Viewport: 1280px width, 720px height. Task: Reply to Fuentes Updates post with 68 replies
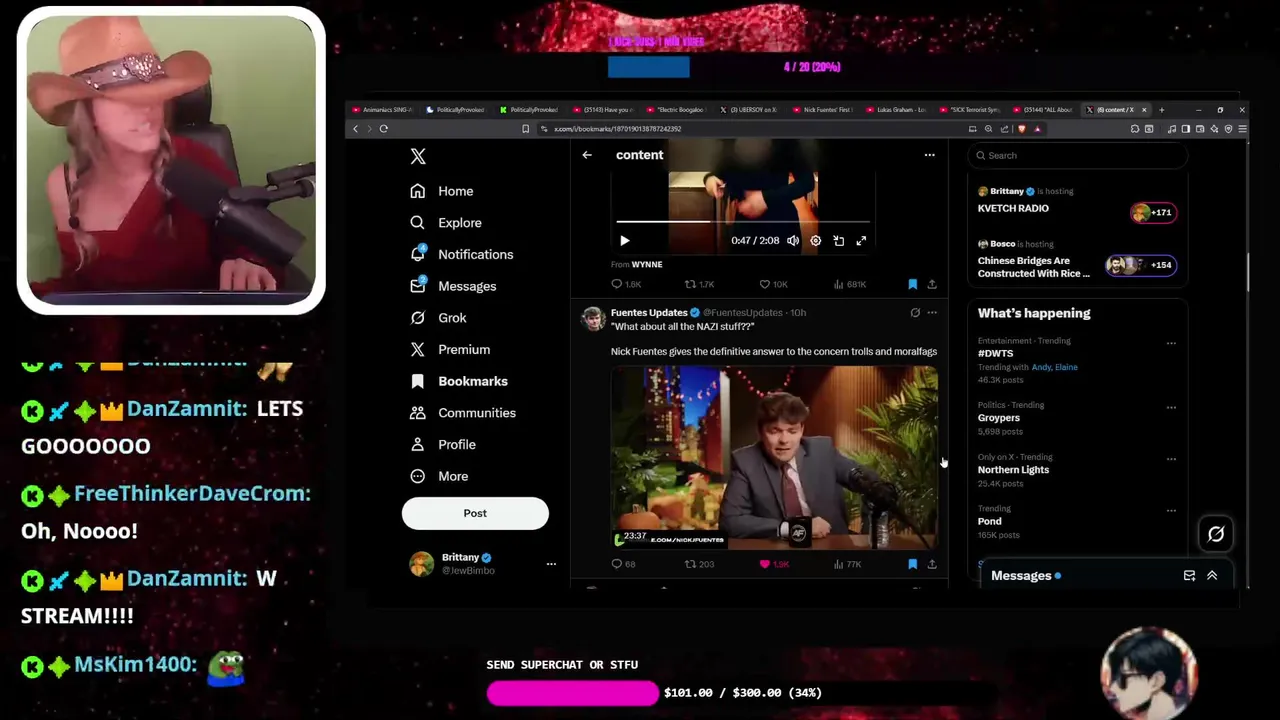point(623,565)
